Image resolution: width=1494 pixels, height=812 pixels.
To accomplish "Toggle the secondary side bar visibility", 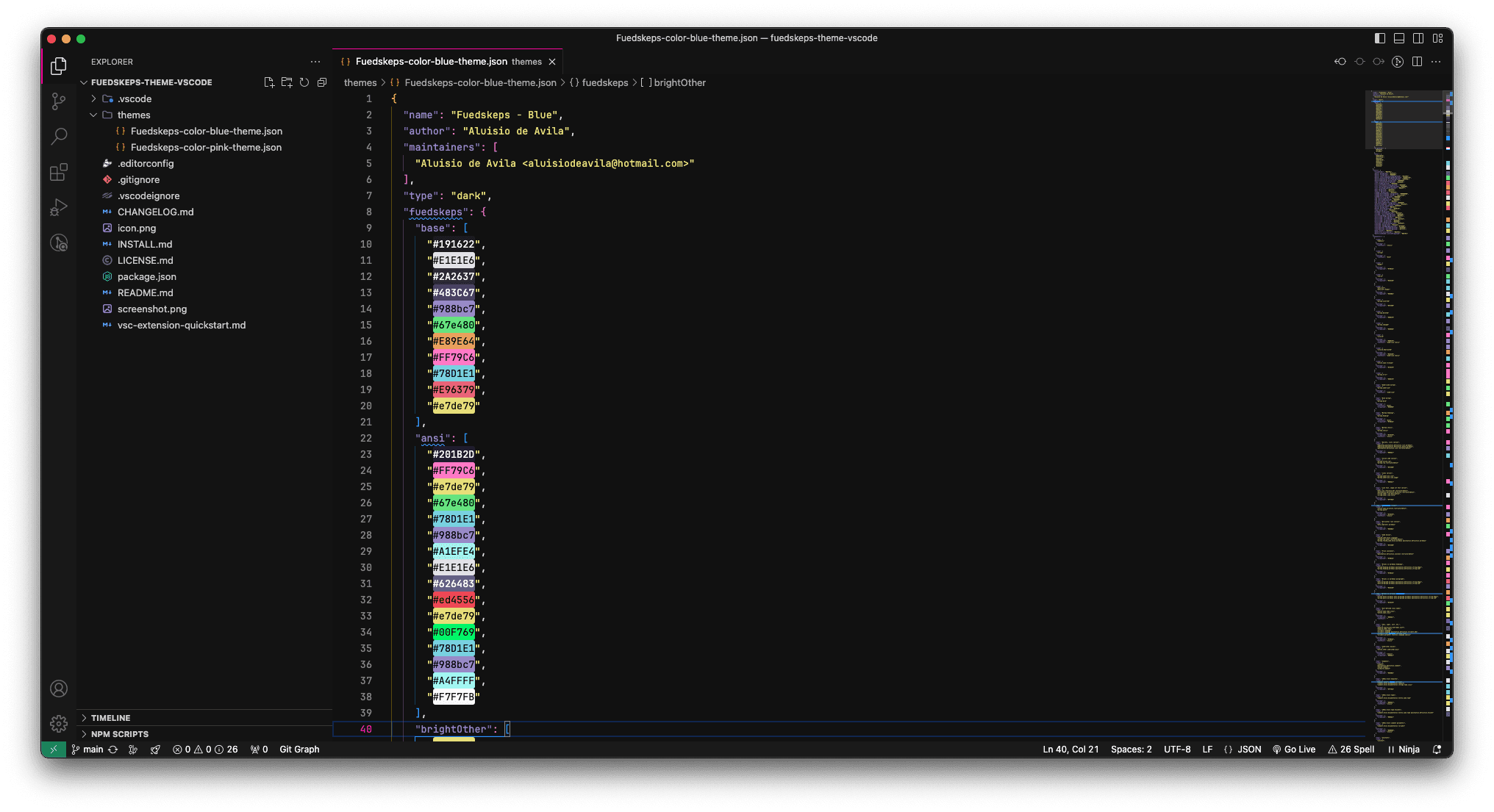I will tap(1418, 38).
